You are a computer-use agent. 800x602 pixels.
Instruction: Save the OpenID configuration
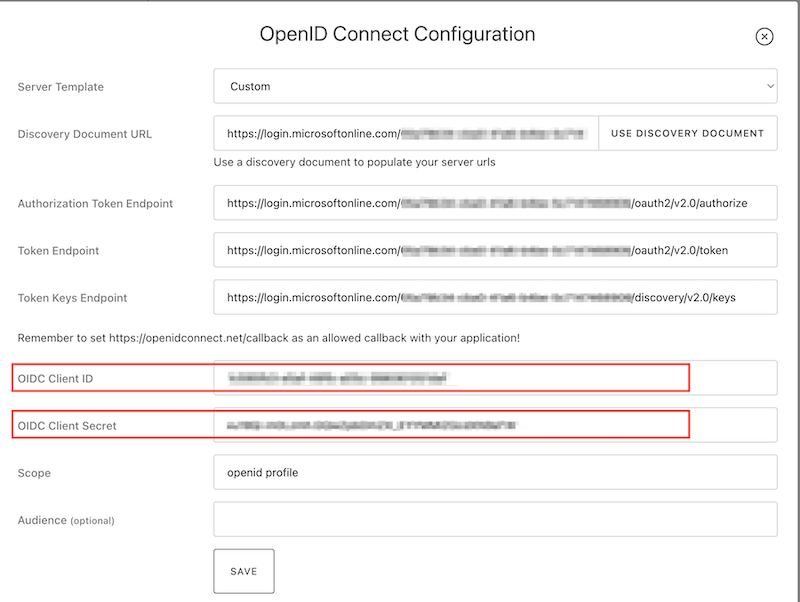coord(244,571)
